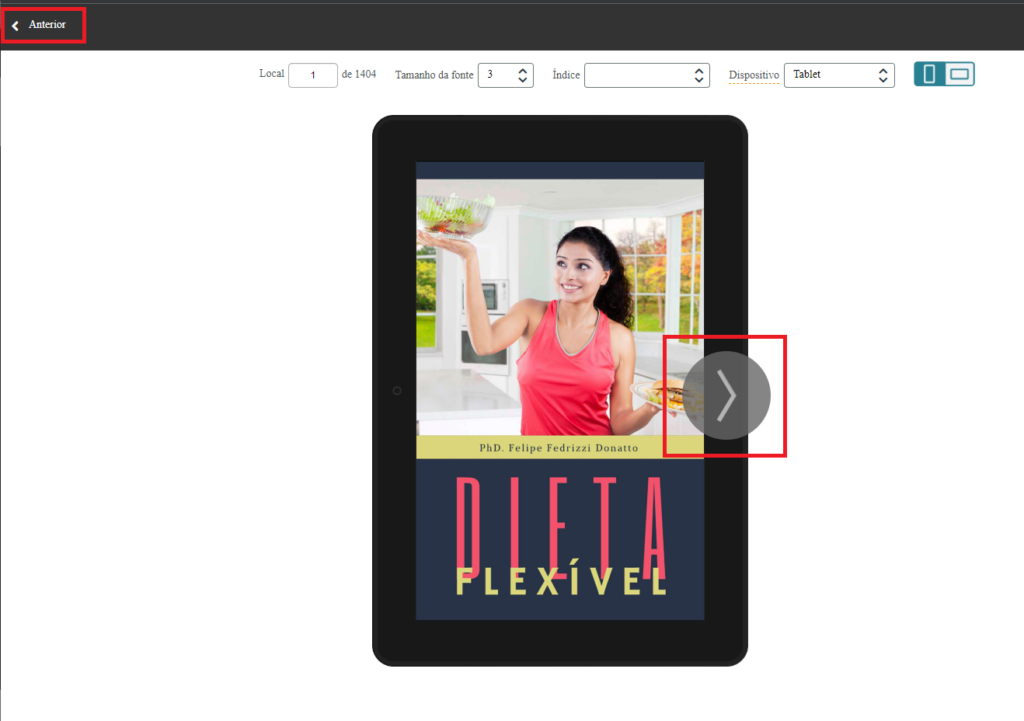Click the Local page number field

pos(313,75)
